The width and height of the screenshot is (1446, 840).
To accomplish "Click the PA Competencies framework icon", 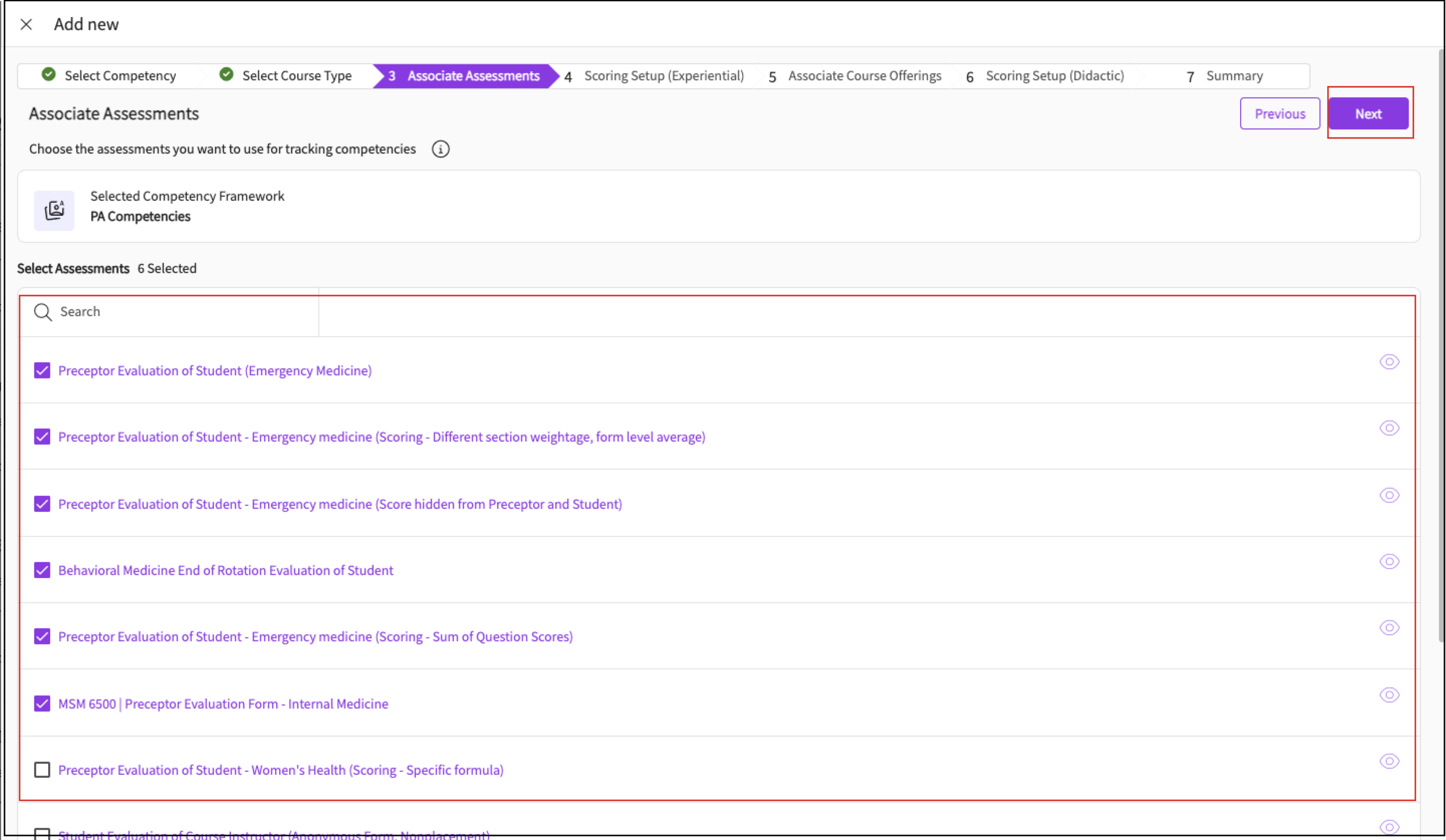I will [x=54, y=210].
